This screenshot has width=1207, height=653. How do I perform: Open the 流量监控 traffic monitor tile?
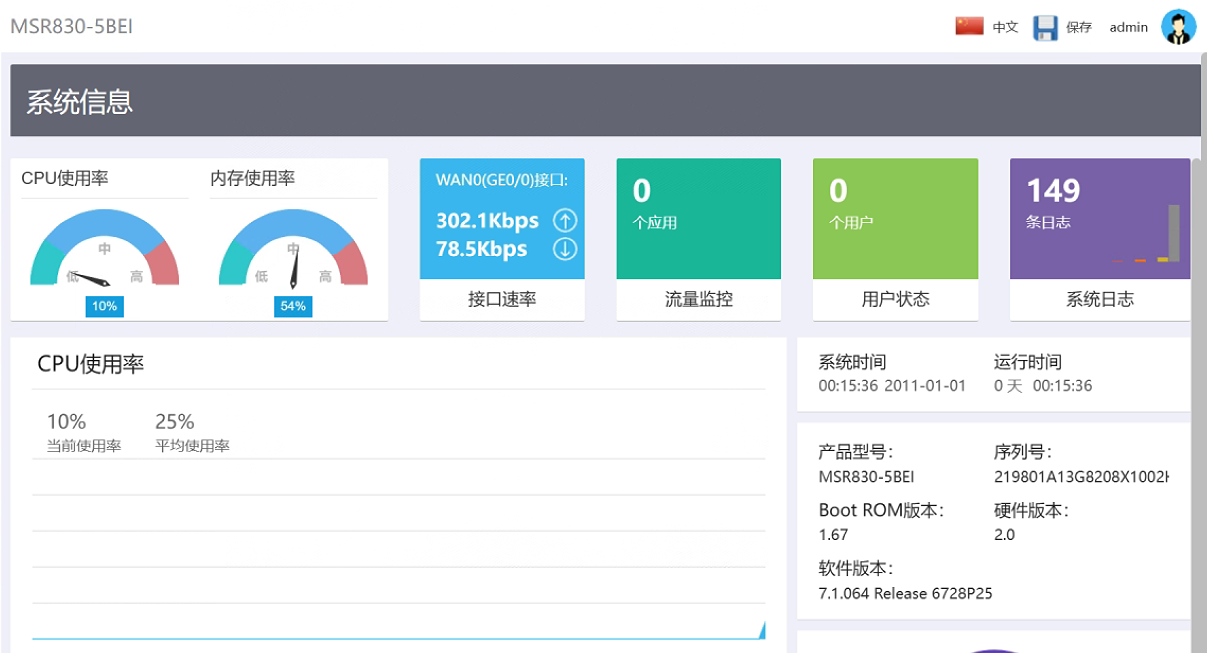coord(699,299)
